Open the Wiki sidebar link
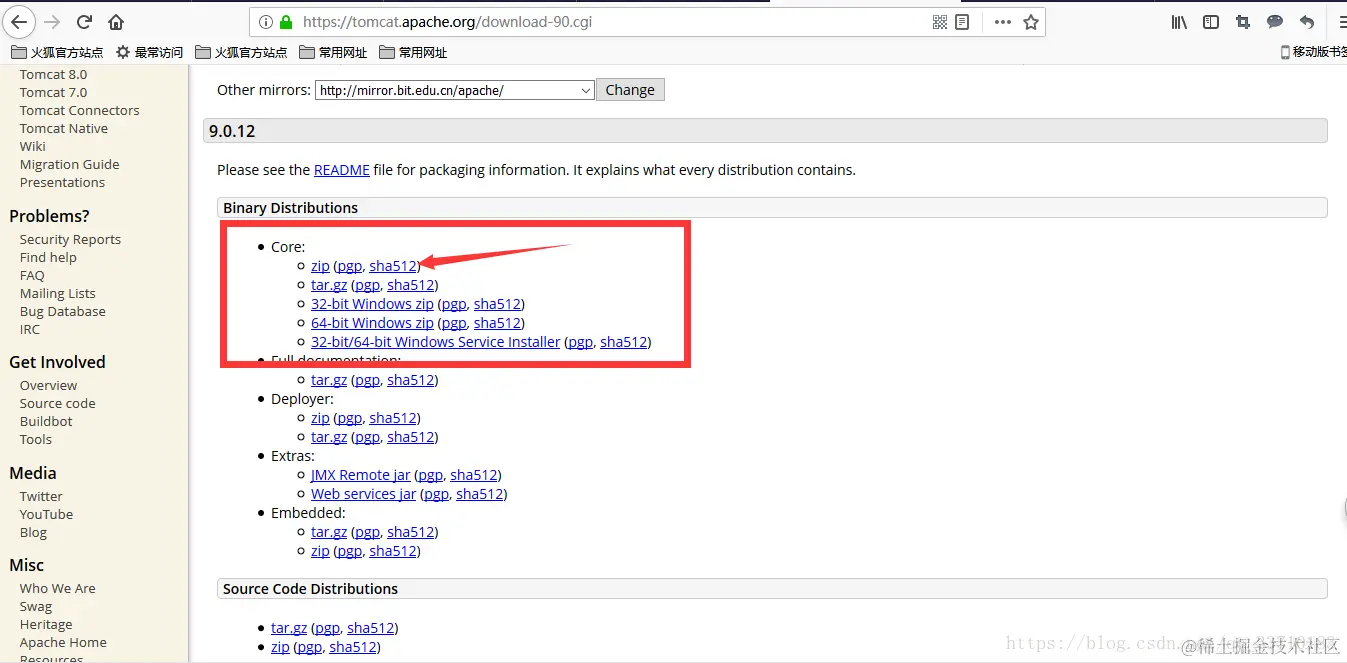The height and width of the screenshot is (663, 1347). [x=33, y=146]
